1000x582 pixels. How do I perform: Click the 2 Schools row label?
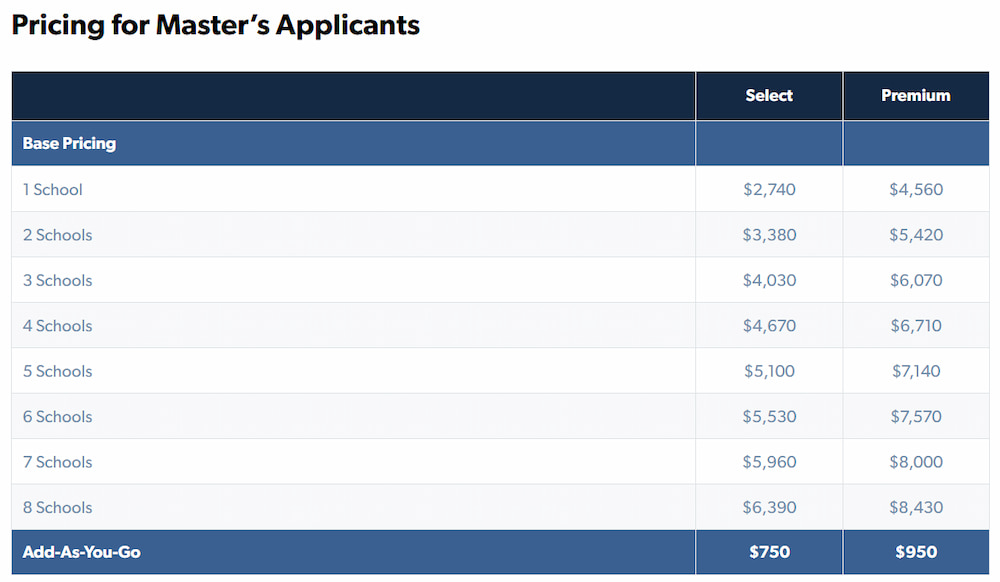(x=58, y=235)
